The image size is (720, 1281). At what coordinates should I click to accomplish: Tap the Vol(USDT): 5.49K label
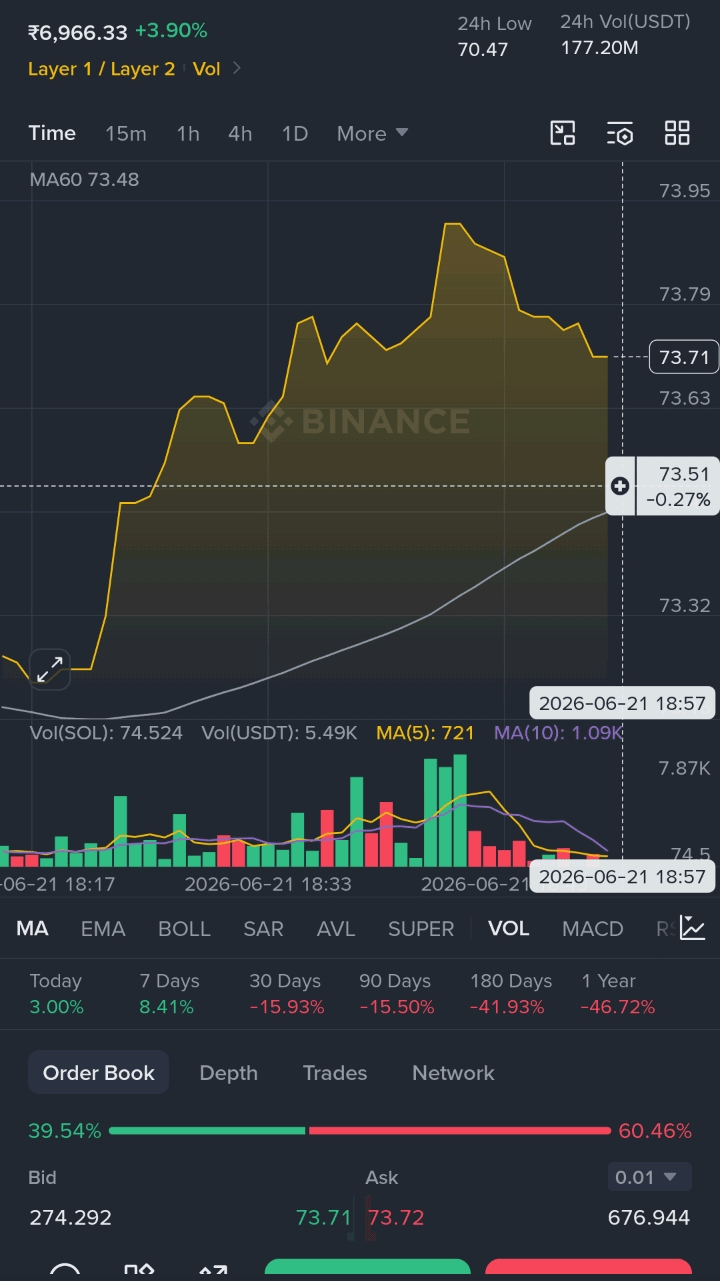(279, 733)
